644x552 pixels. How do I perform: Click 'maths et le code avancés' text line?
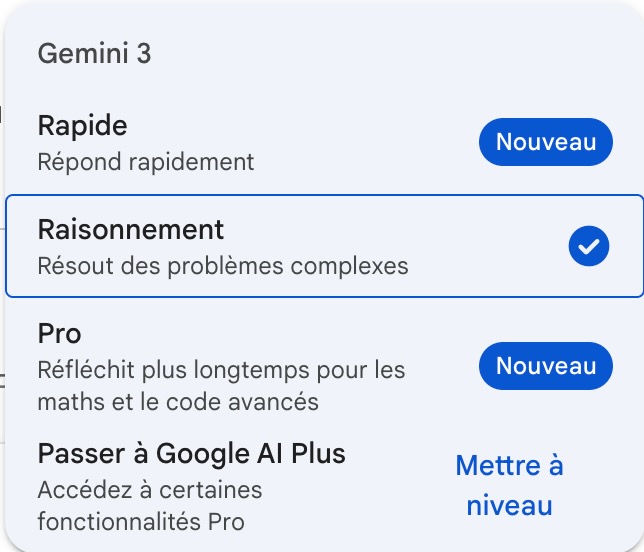tap(178, 402)
